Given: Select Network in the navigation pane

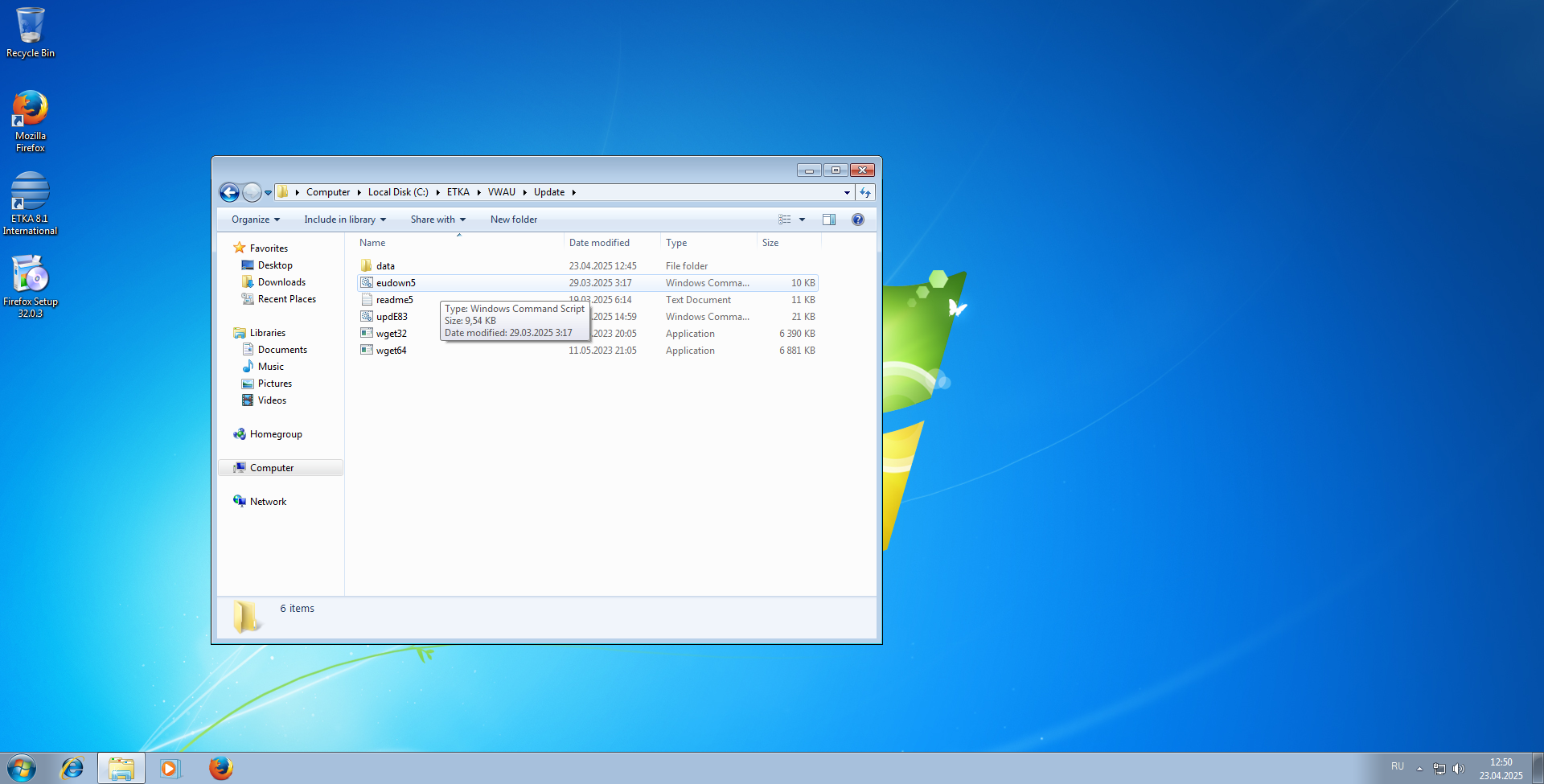Looking at the screenshot, I should (268, 502).
